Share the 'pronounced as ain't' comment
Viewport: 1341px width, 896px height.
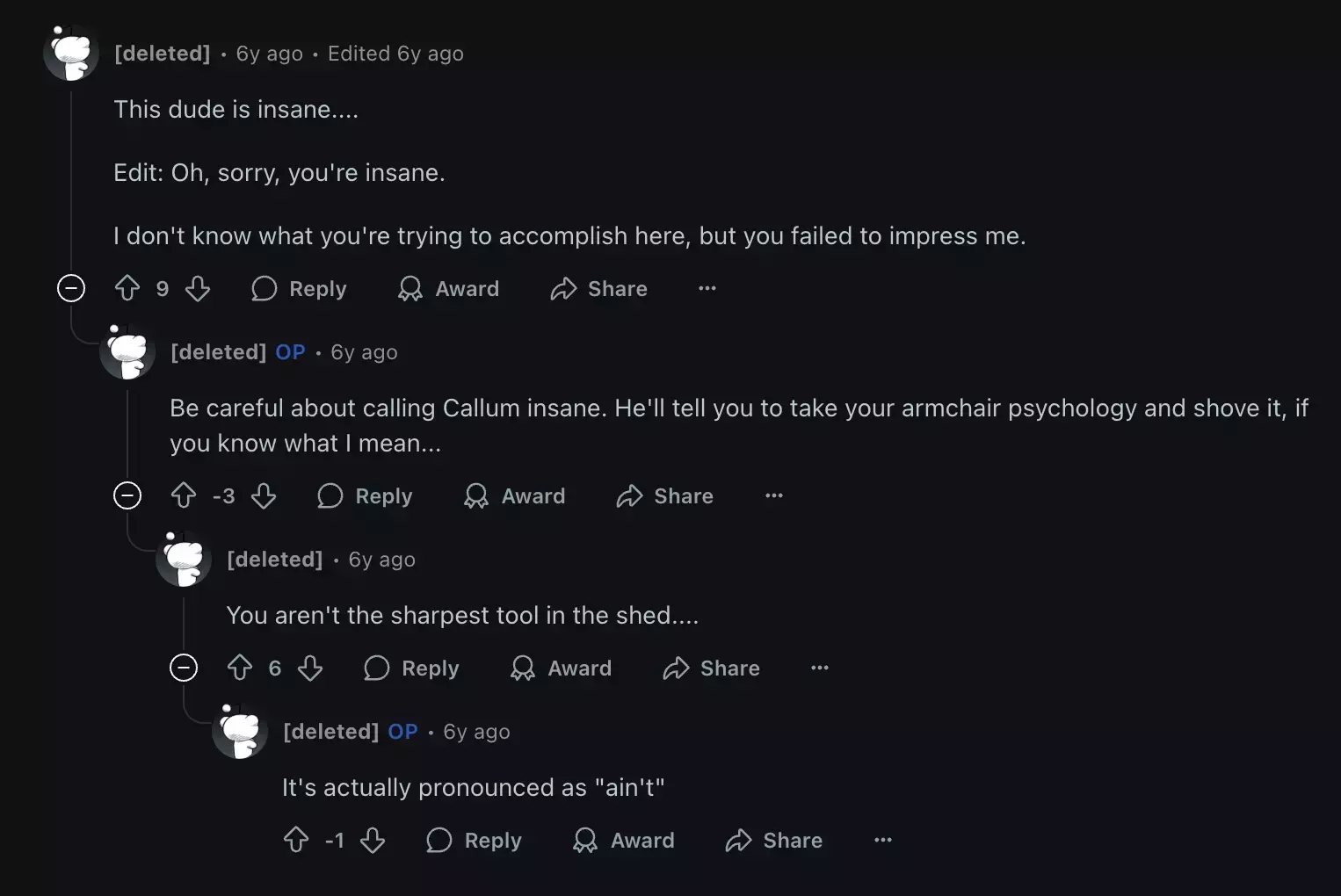coord(774,840)
